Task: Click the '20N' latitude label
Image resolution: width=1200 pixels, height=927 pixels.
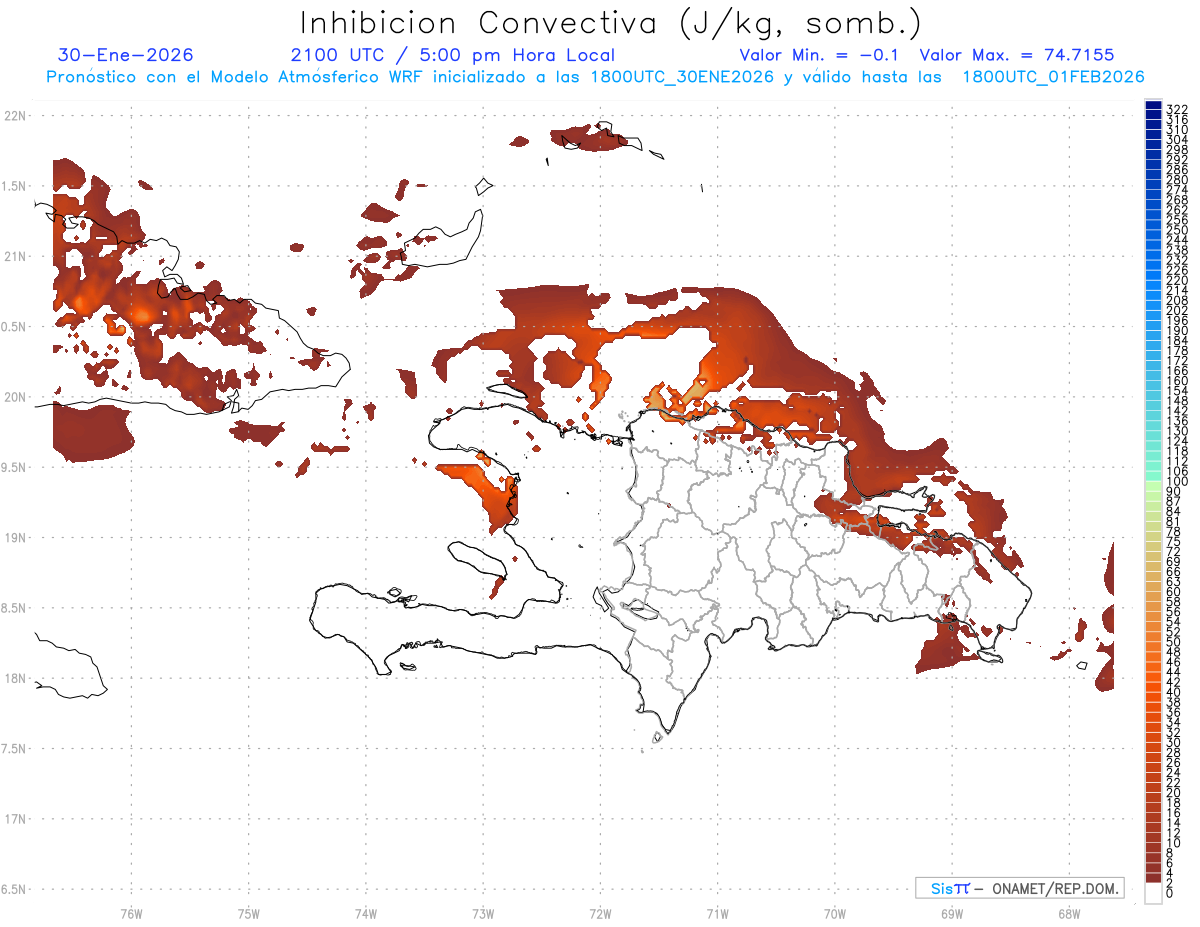Action: [14, 397]
